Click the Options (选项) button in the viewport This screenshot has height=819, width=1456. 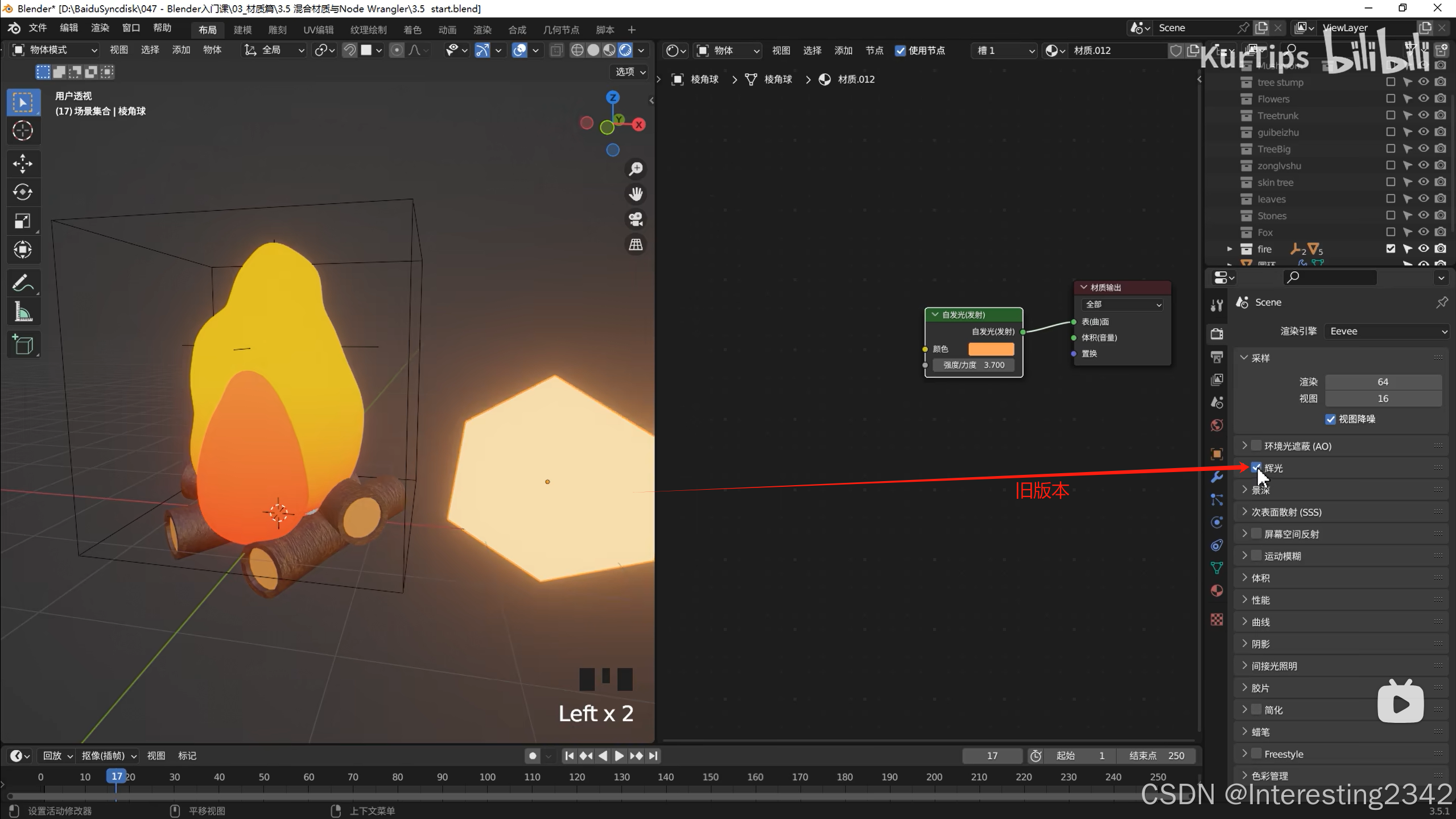(x=630, y=72)
